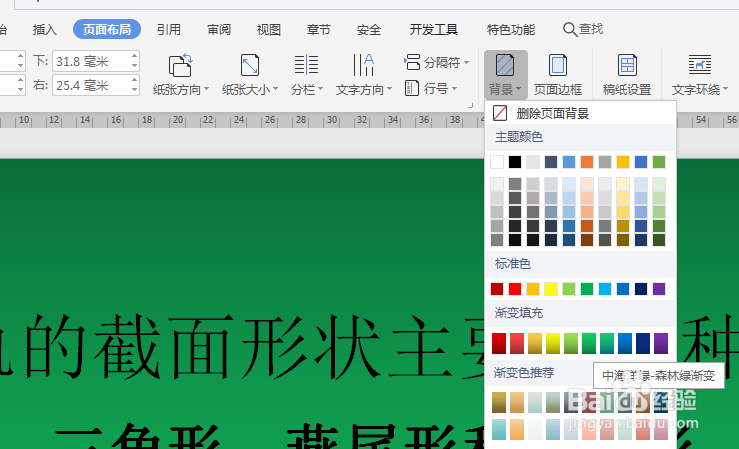
Task: Select dark navy standard color
Action: pyautogui.click(x=641, y=289)
